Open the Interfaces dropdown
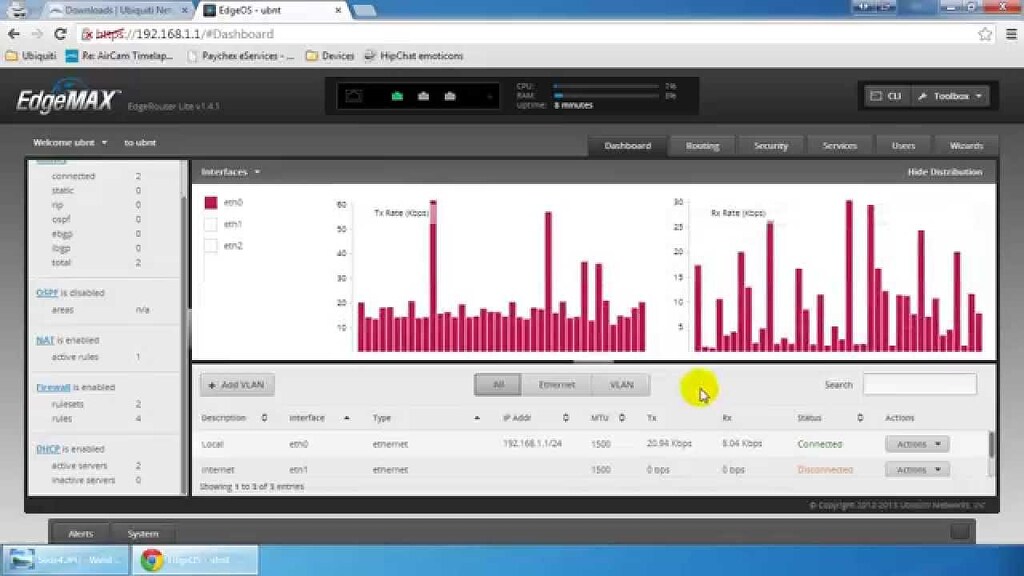Screen dimensions: 1024x576 point(230,171)
